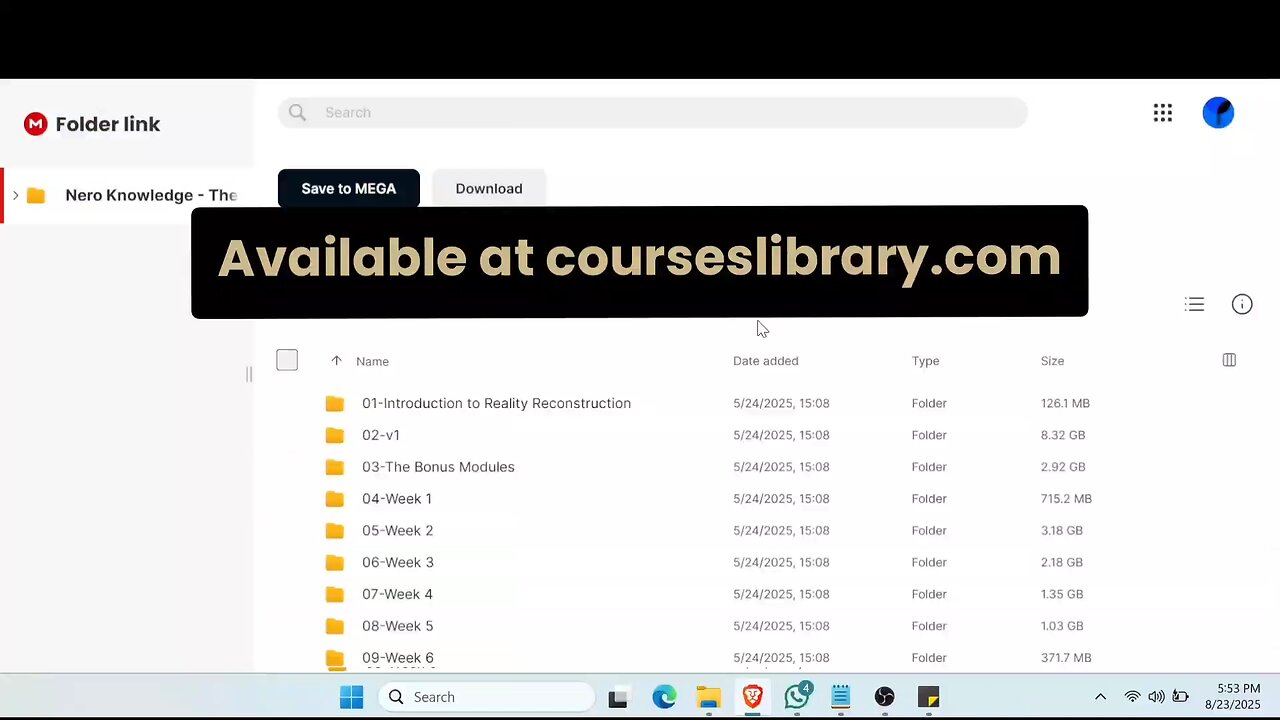Toggle Name sort direction arrow
Screen dimensions: 1280x720
[x=336, y=361]
